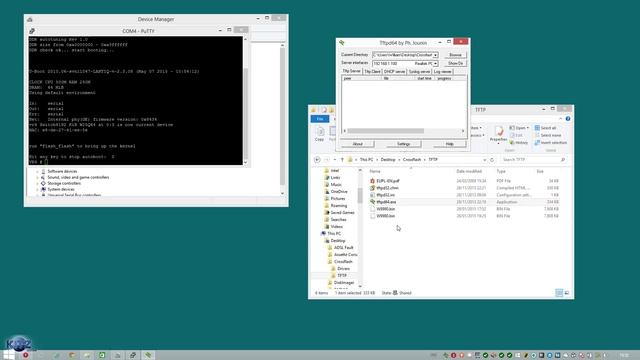Image resolution: width=640 pixels, height=360 pixels.
Task: Select OneDrive in Explorer navigation pane
Action: click(339, 191)
